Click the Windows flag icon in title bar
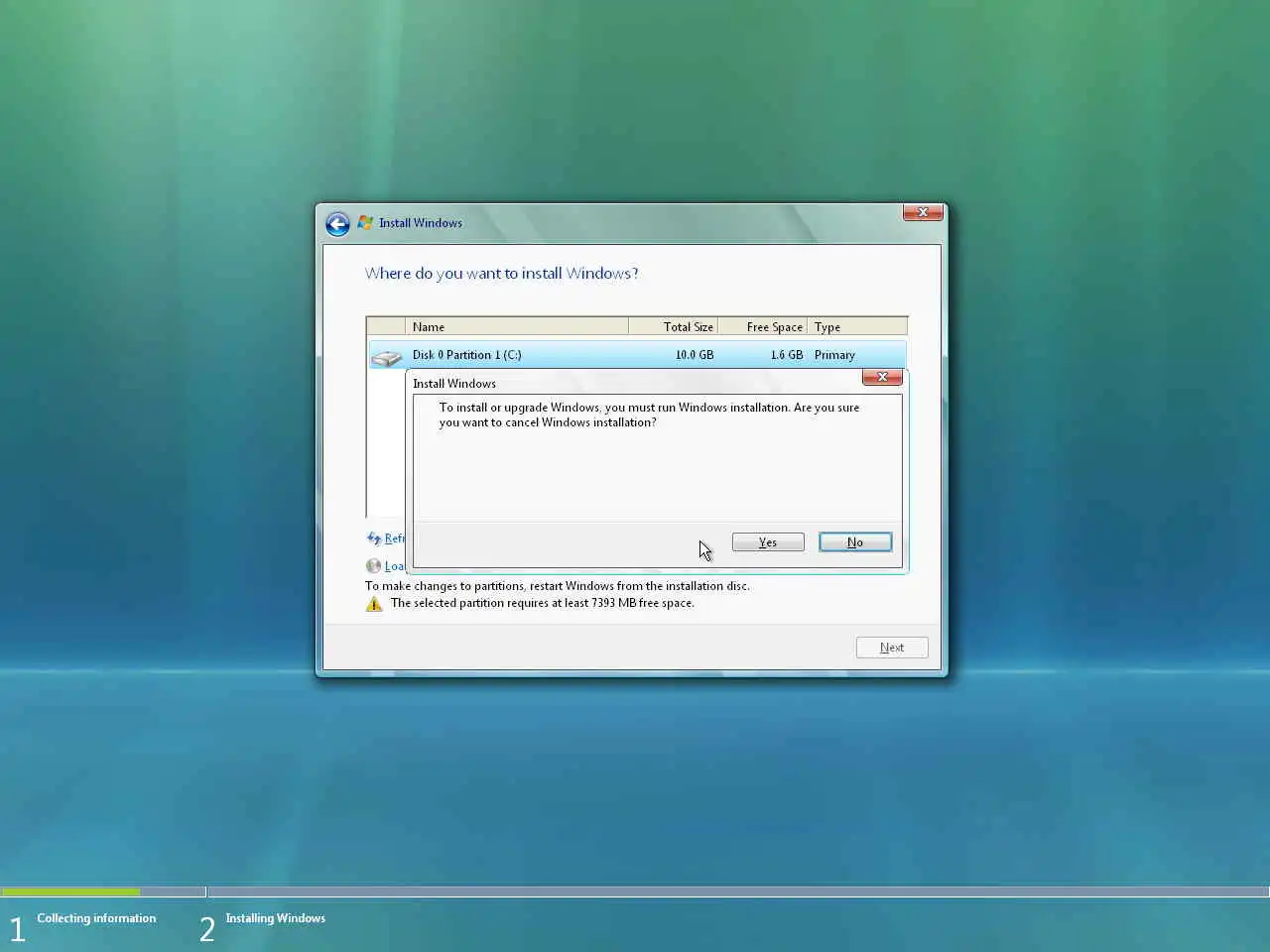This screenshot has width=1270, height=952. (x=365, y=222)
